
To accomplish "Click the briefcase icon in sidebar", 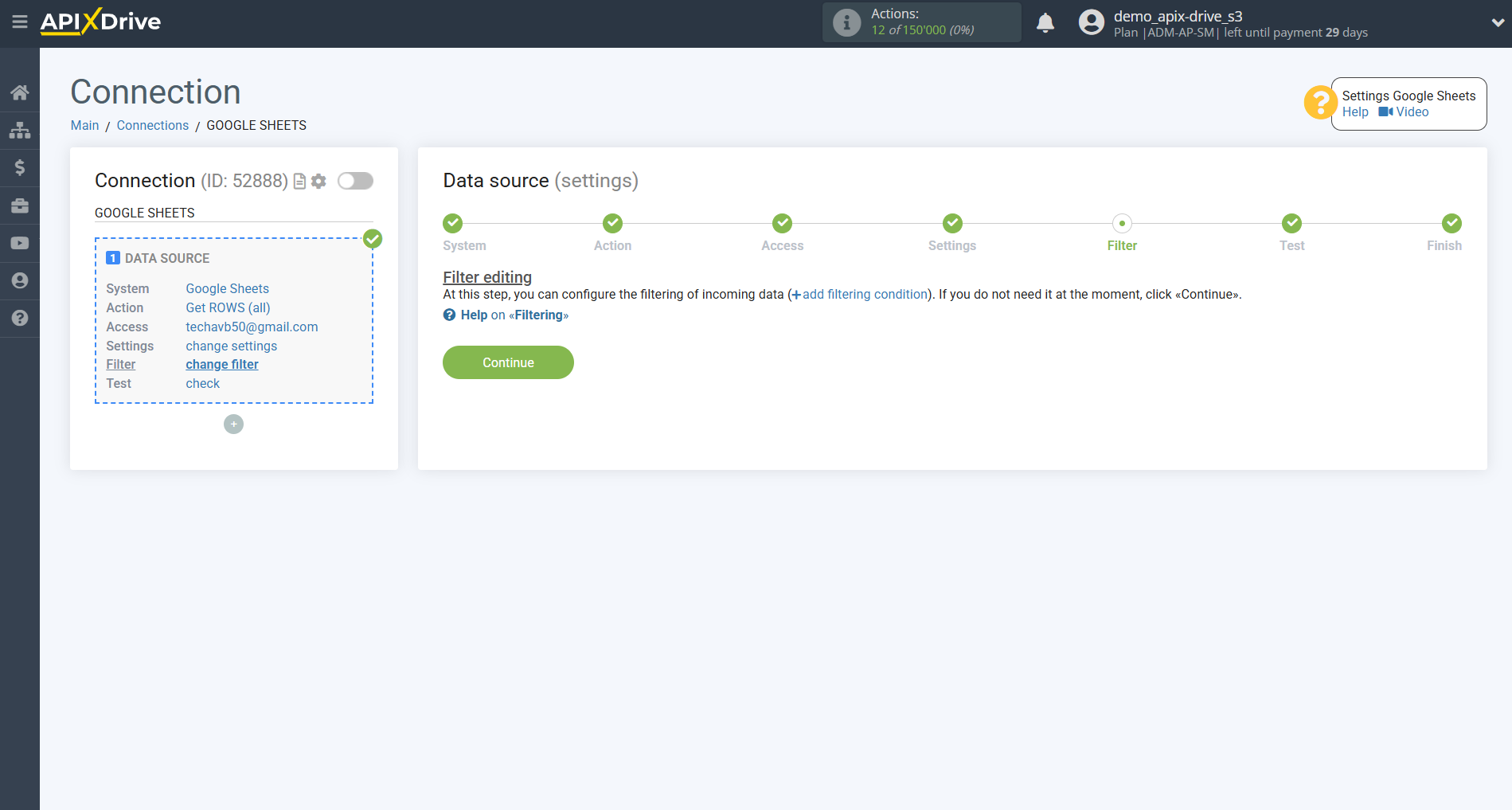I will click(x=20, y=205).
